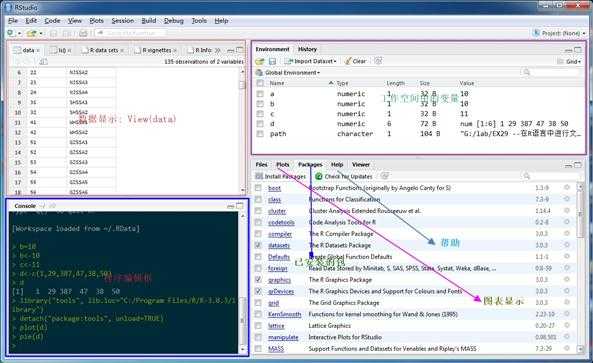Toggle checkbox for variable path

pos(260,133)
